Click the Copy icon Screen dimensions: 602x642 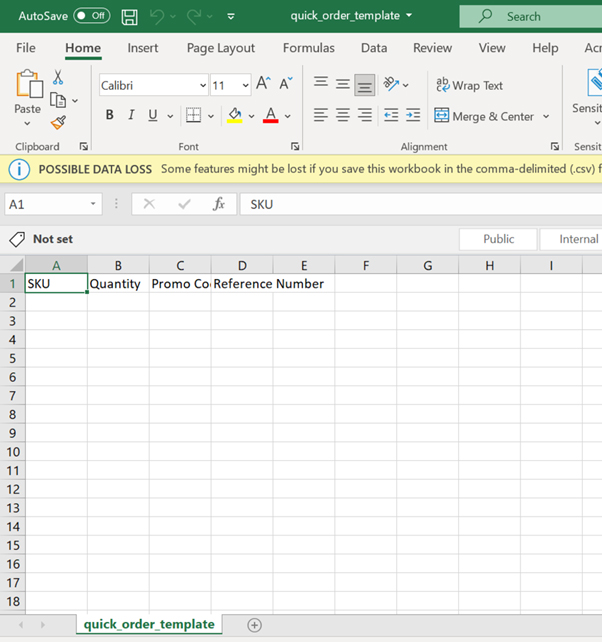click(x=58, y=100)
